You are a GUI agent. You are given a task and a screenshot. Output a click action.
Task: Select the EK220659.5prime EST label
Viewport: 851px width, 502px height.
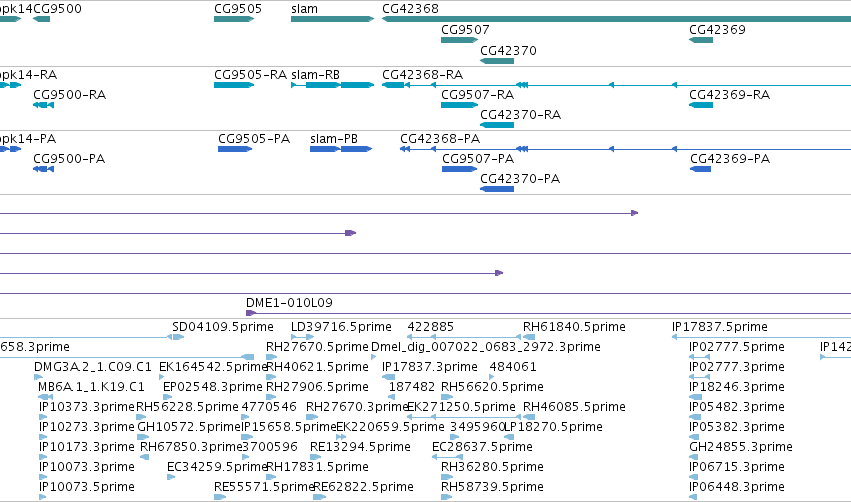pos(390,427)
